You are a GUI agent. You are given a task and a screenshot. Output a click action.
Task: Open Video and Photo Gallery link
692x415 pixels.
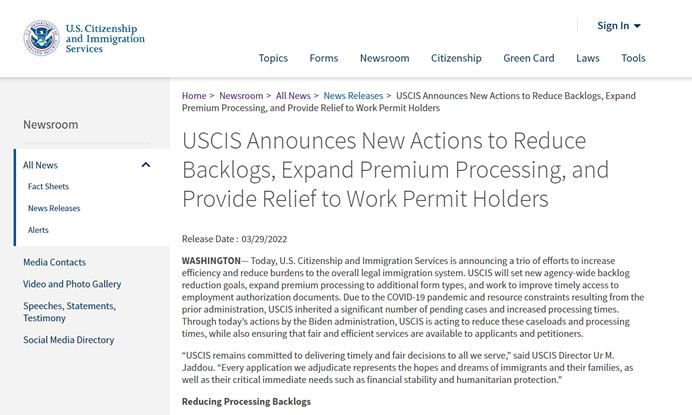[72, 284]
